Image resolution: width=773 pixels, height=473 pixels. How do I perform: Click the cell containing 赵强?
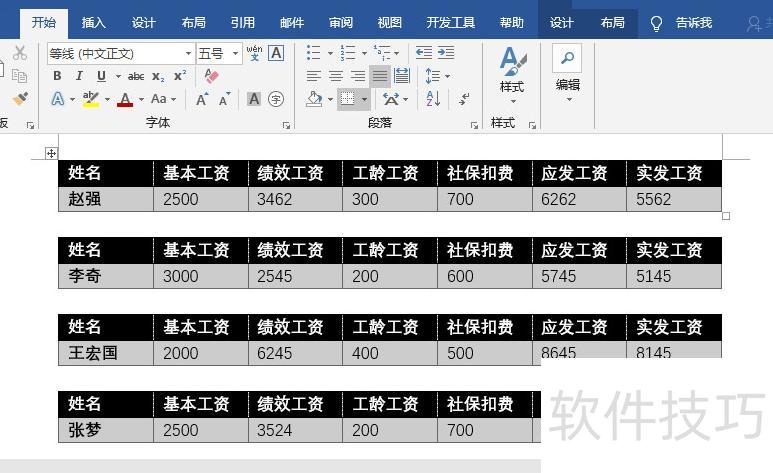(106, 199)
